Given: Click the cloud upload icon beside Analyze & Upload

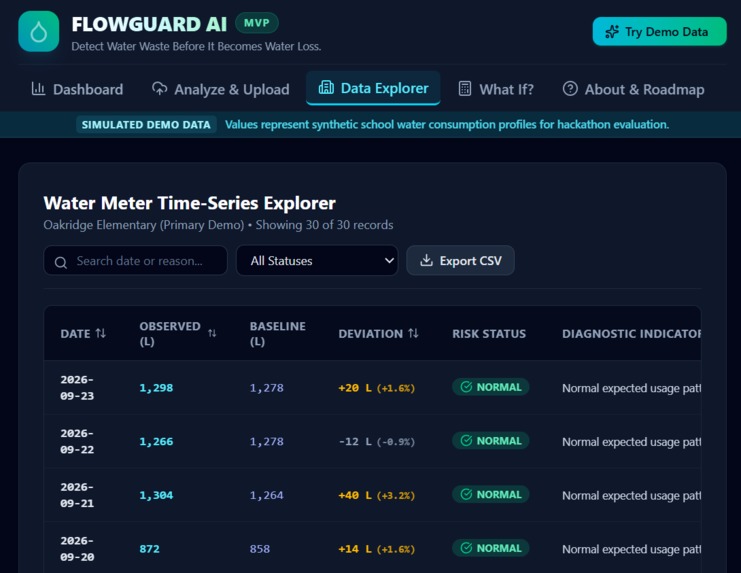Looking at the screenshot, I should pos(160,88).
